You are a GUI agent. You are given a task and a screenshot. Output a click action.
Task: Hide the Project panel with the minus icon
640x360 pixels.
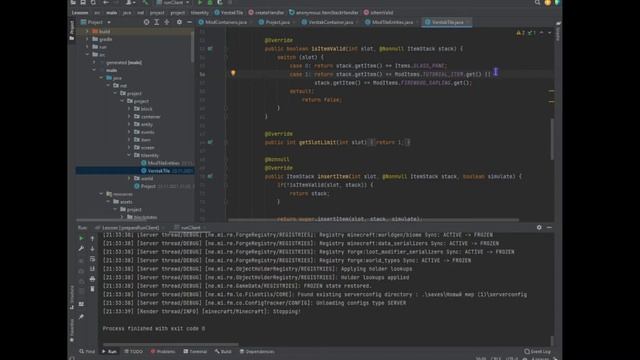189,22
